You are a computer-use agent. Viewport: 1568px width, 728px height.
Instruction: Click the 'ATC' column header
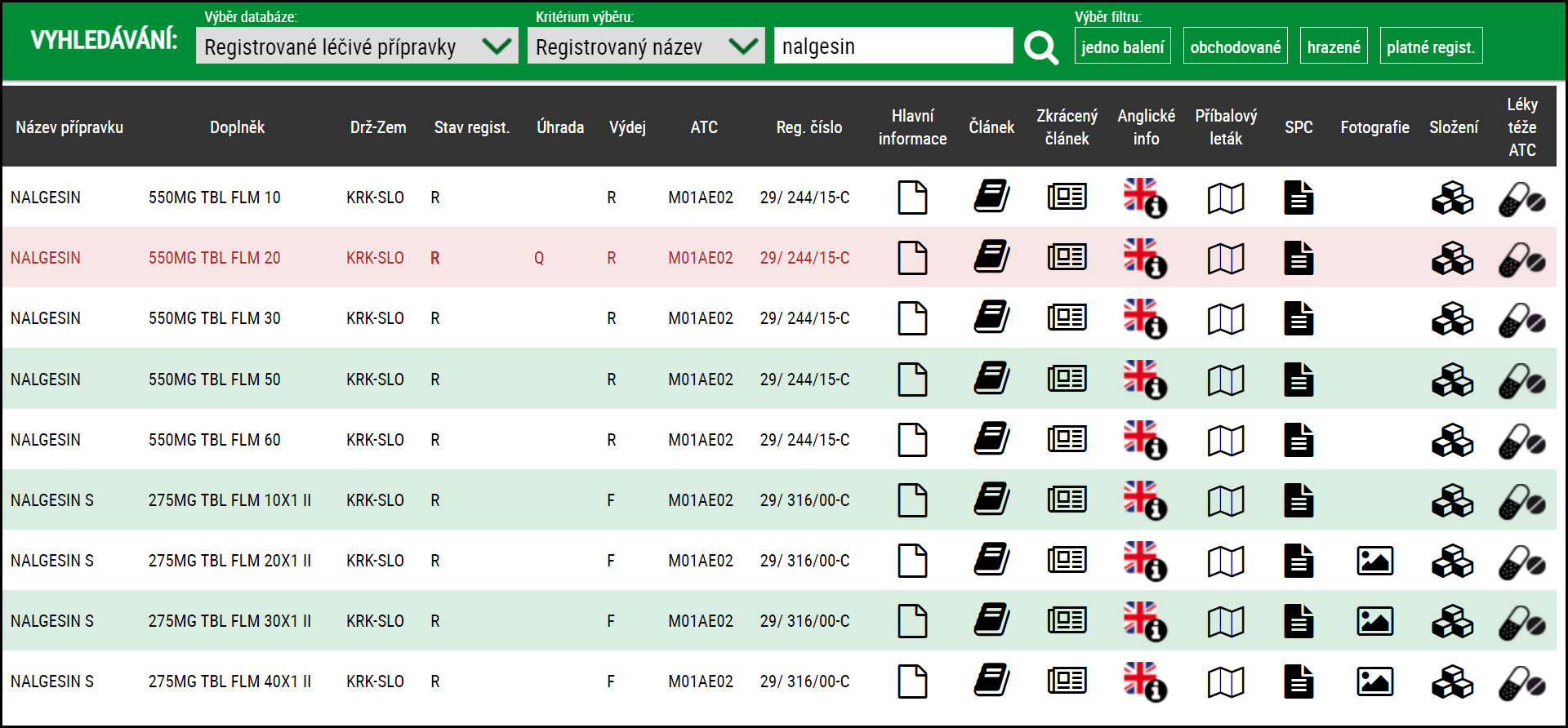[704, 127]
